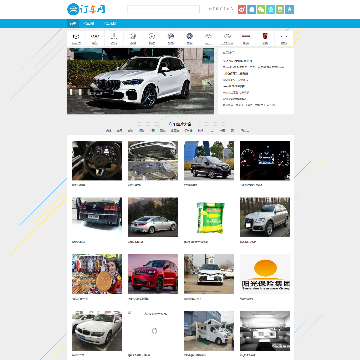Viewport: 360px width, 360px height.
Task: Open the grayscale interior room thumbnail
Action: (265, 331)
